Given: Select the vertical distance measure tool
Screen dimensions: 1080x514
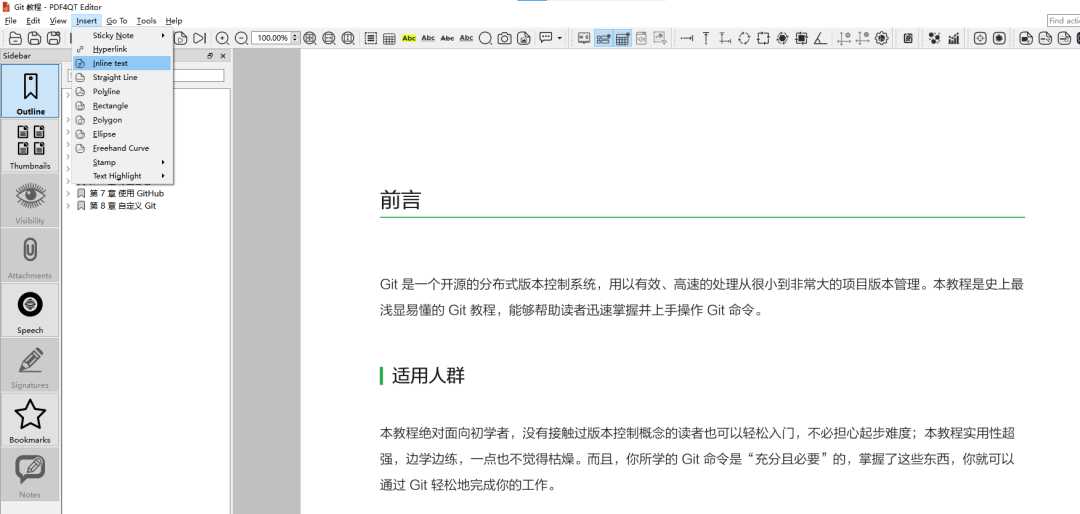Looking at the screenshot, I should [706, 39].
